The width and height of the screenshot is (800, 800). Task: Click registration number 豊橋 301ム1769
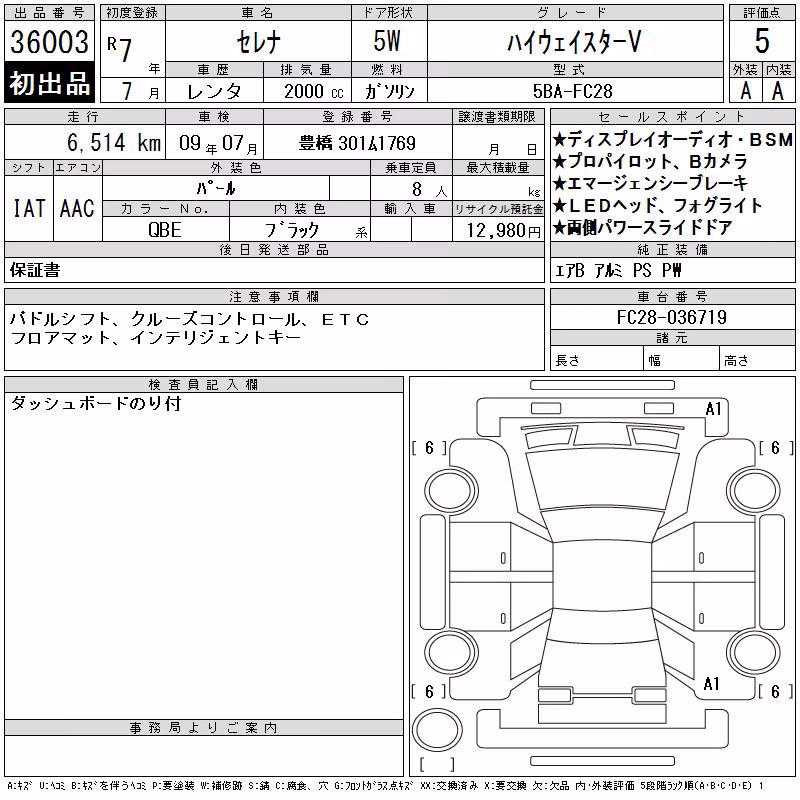click(357, 143)
